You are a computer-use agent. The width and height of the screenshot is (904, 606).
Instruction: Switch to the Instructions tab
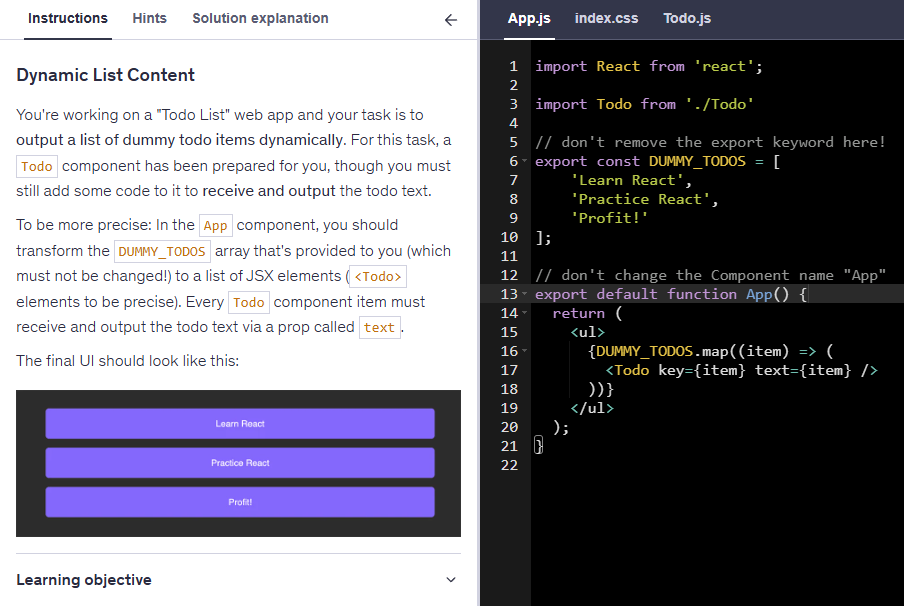click(68, 18)
